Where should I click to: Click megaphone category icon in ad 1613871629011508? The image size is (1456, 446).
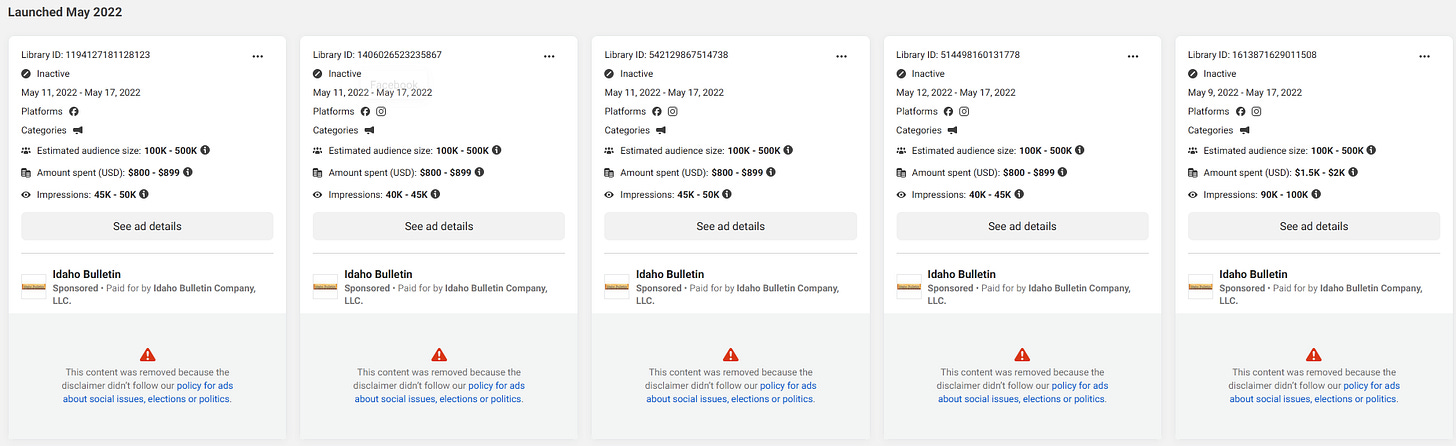point(1244,130)
